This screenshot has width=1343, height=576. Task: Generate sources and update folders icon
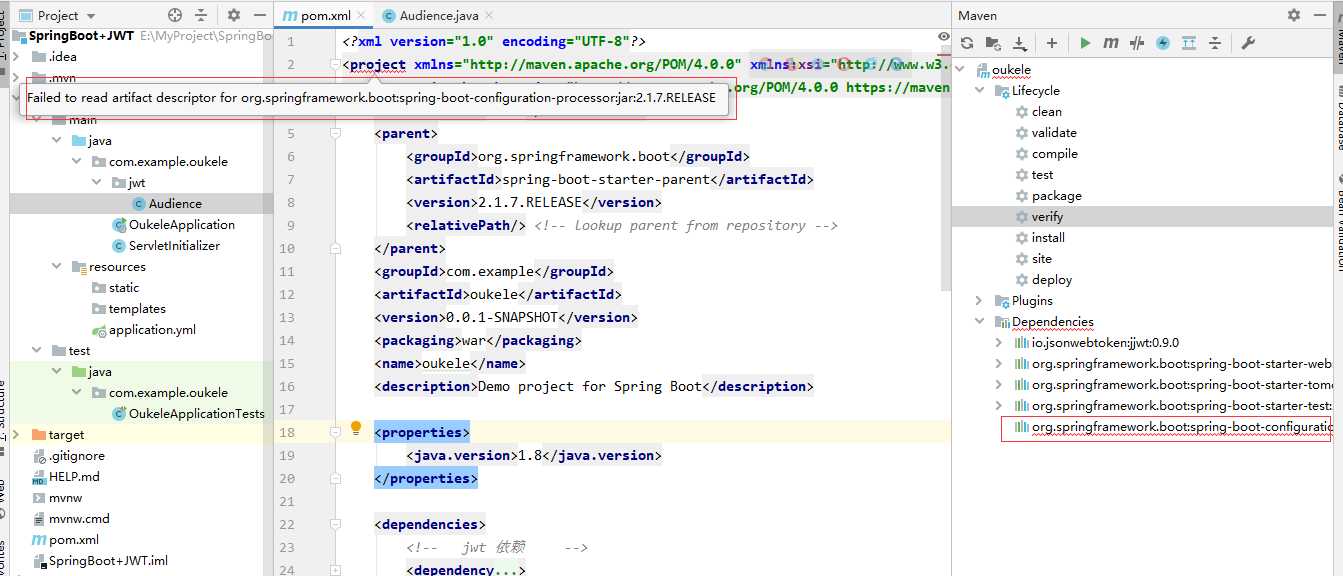992,43
